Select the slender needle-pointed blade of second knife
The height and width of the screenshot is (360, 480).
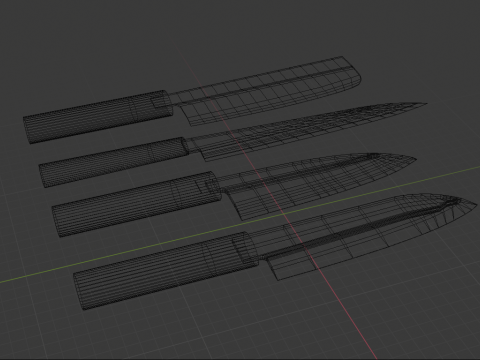308,132
